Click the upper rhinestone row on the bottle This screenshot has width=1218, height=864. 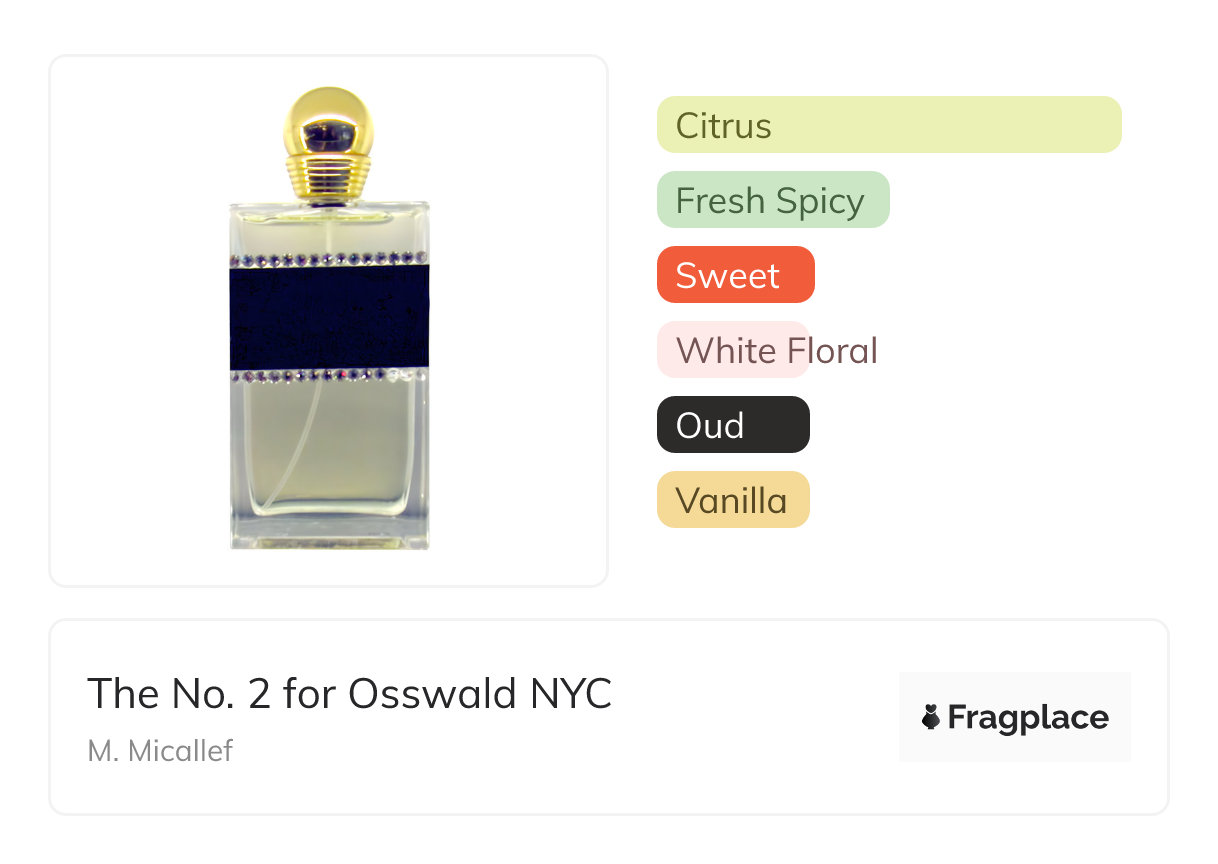pyautogui.click(x=329, y=259)
